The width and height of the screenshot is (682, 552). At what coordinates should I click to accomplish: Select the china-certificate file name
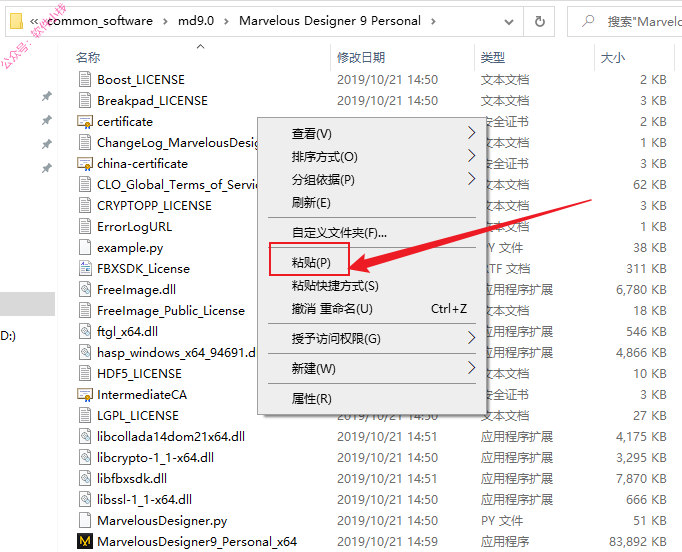pos(142,164)
